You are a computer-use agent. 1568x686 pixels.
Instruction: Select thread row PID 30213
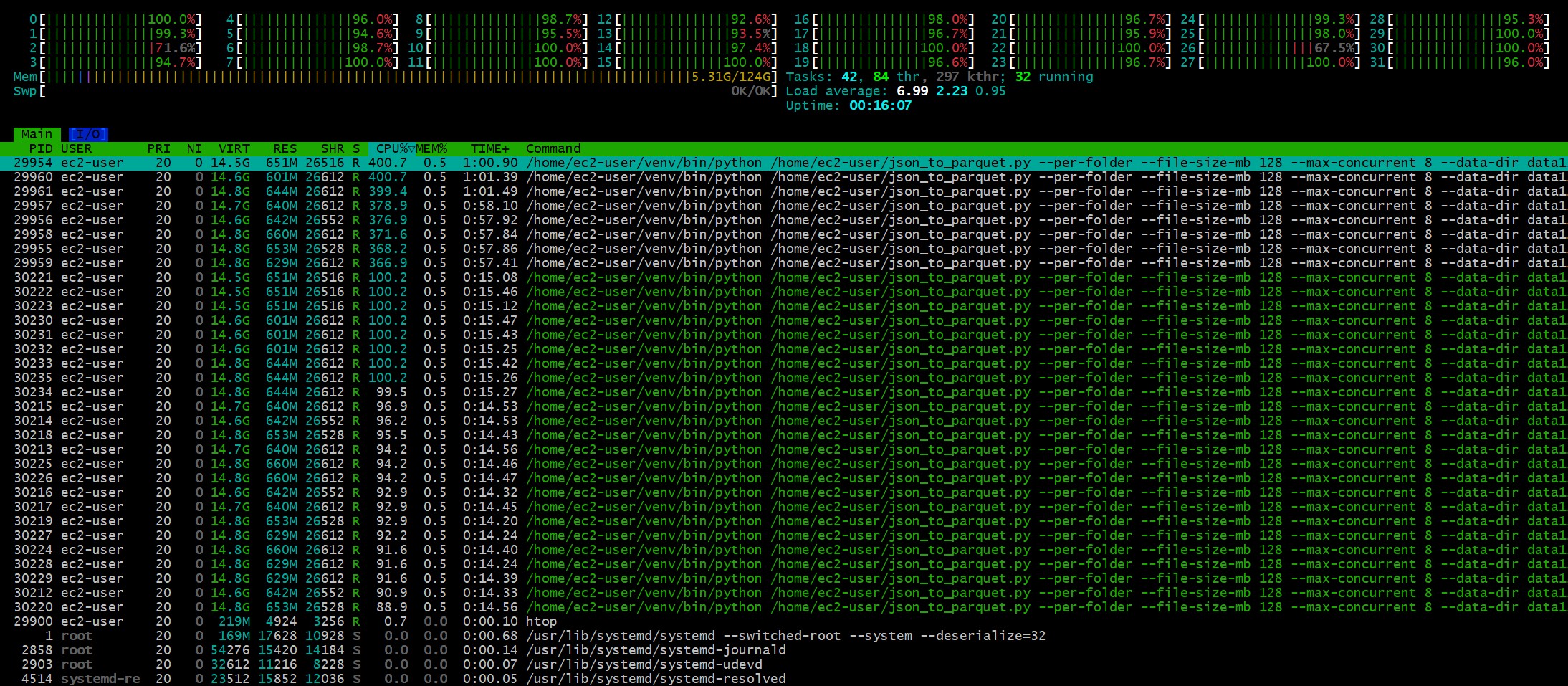tap(784, 449)
